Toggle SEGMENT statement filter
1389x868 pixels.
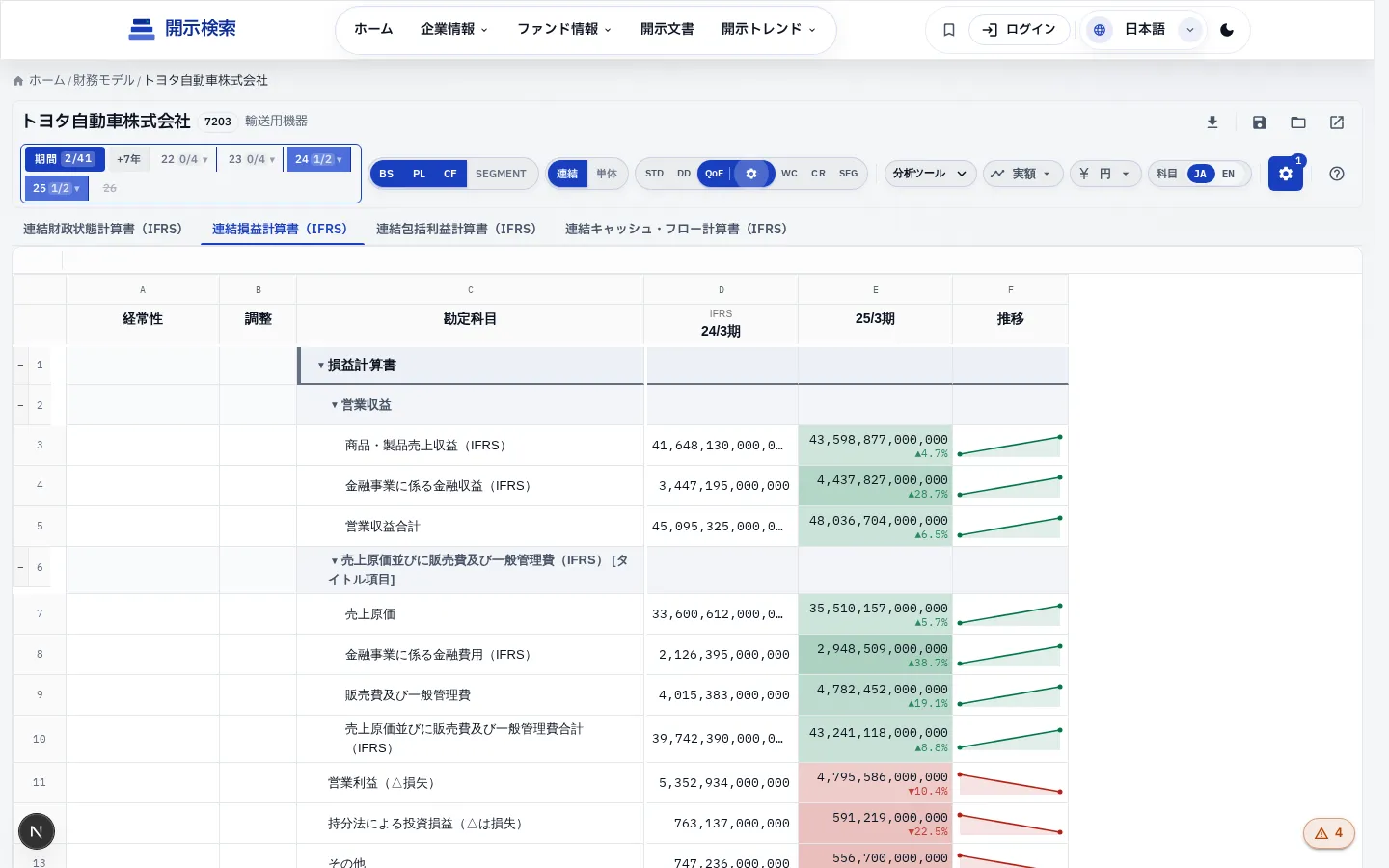point(501,174)
